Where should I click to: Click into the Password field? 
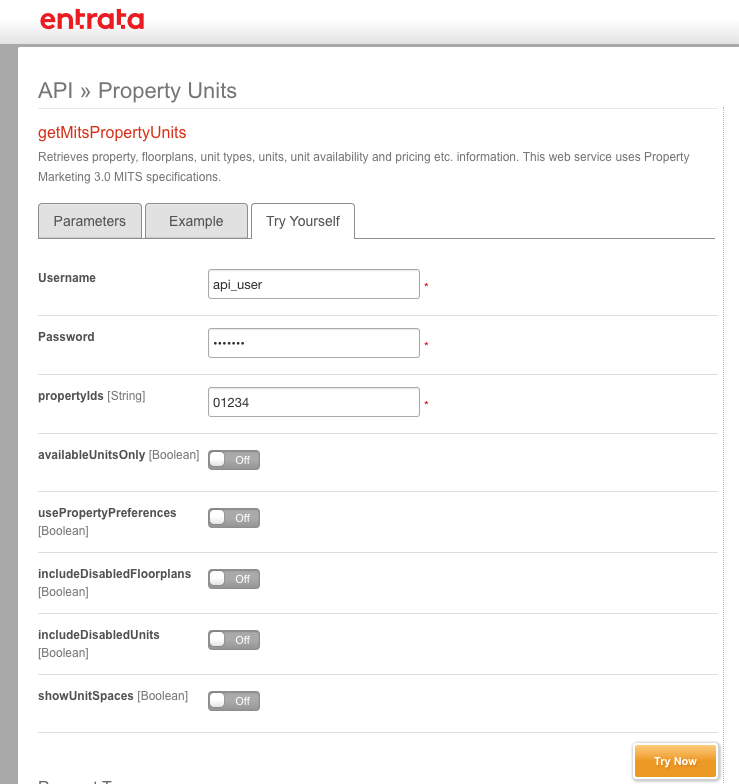[314, 343]
